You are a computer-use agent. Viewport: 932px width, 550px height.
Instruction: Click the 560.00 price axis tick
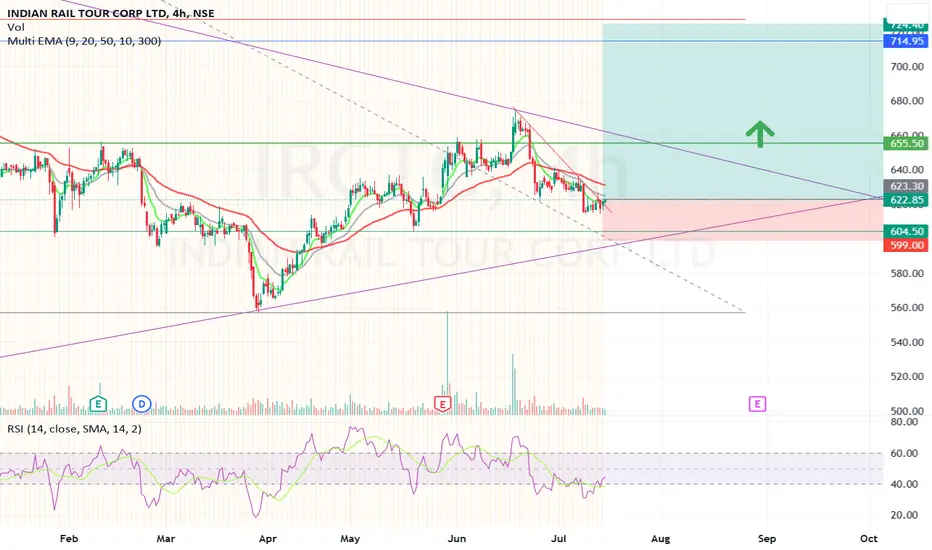907,308
